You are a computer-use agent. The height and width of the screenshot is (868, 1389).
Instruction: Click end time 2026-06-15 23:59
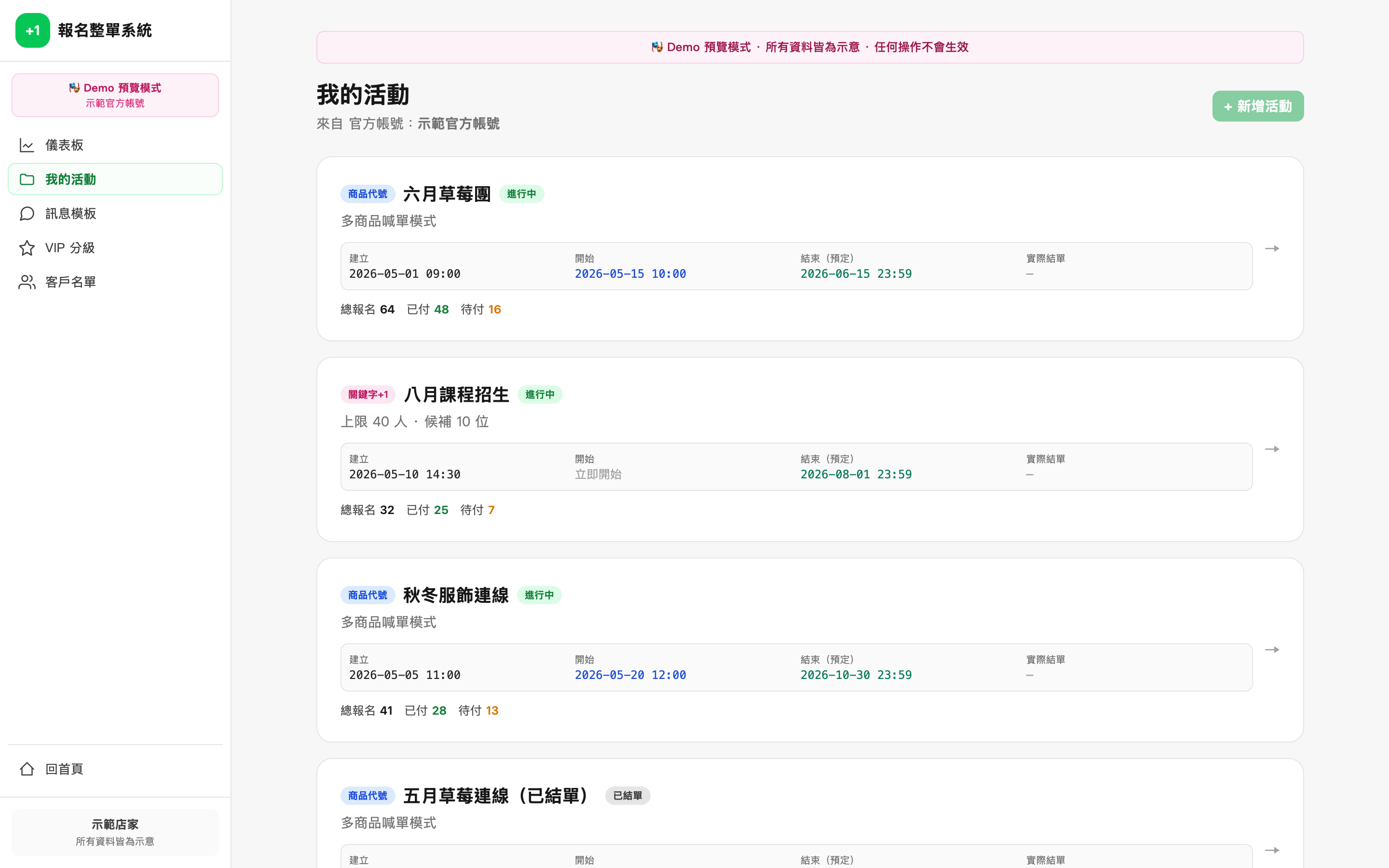click(x=856, y=274)
